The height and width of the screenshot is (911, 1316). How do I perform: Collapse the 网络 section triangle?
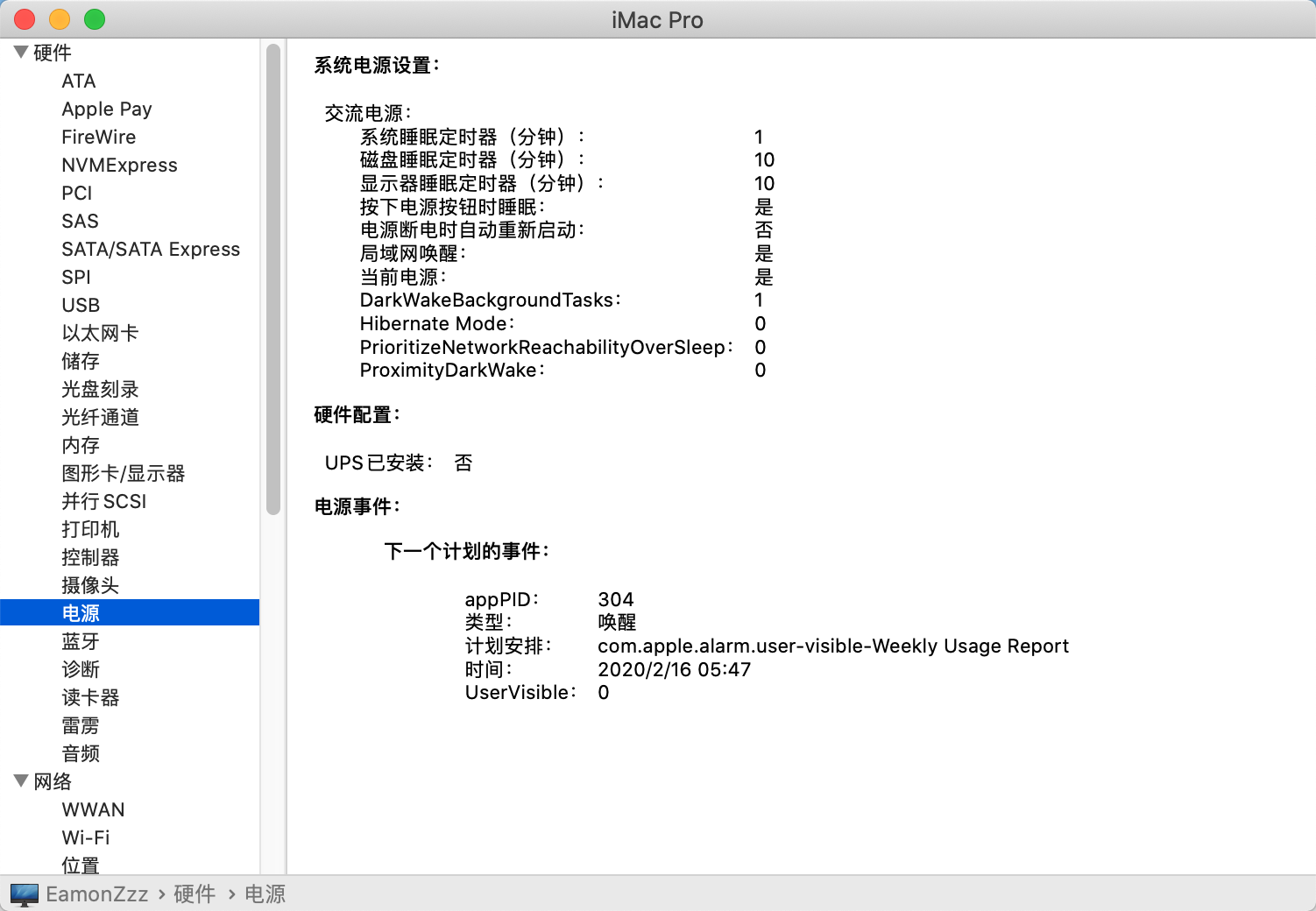pos(21,780)
